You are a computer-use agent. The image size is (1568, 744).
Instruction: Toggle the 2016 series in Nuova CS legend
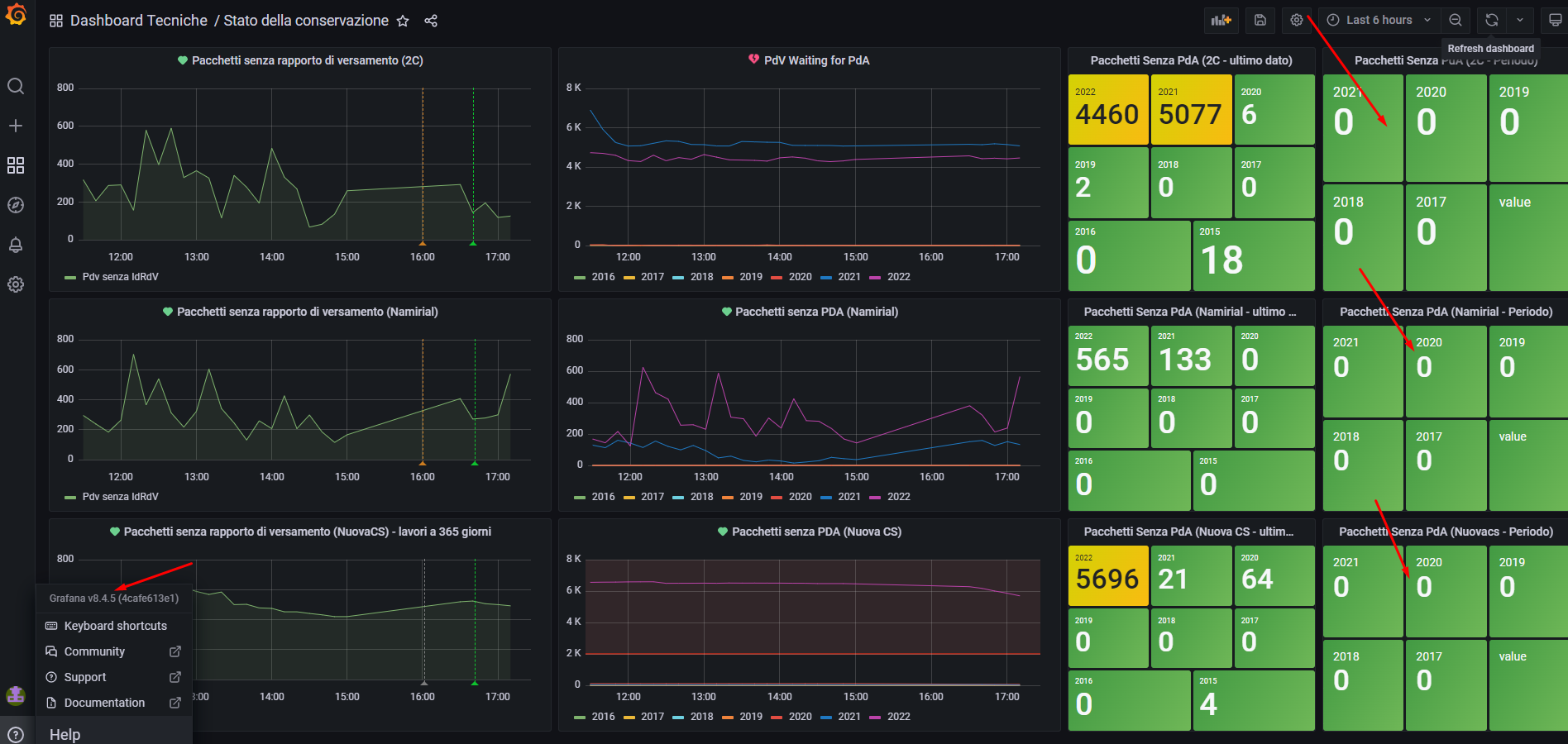click(x=603, y=717)
